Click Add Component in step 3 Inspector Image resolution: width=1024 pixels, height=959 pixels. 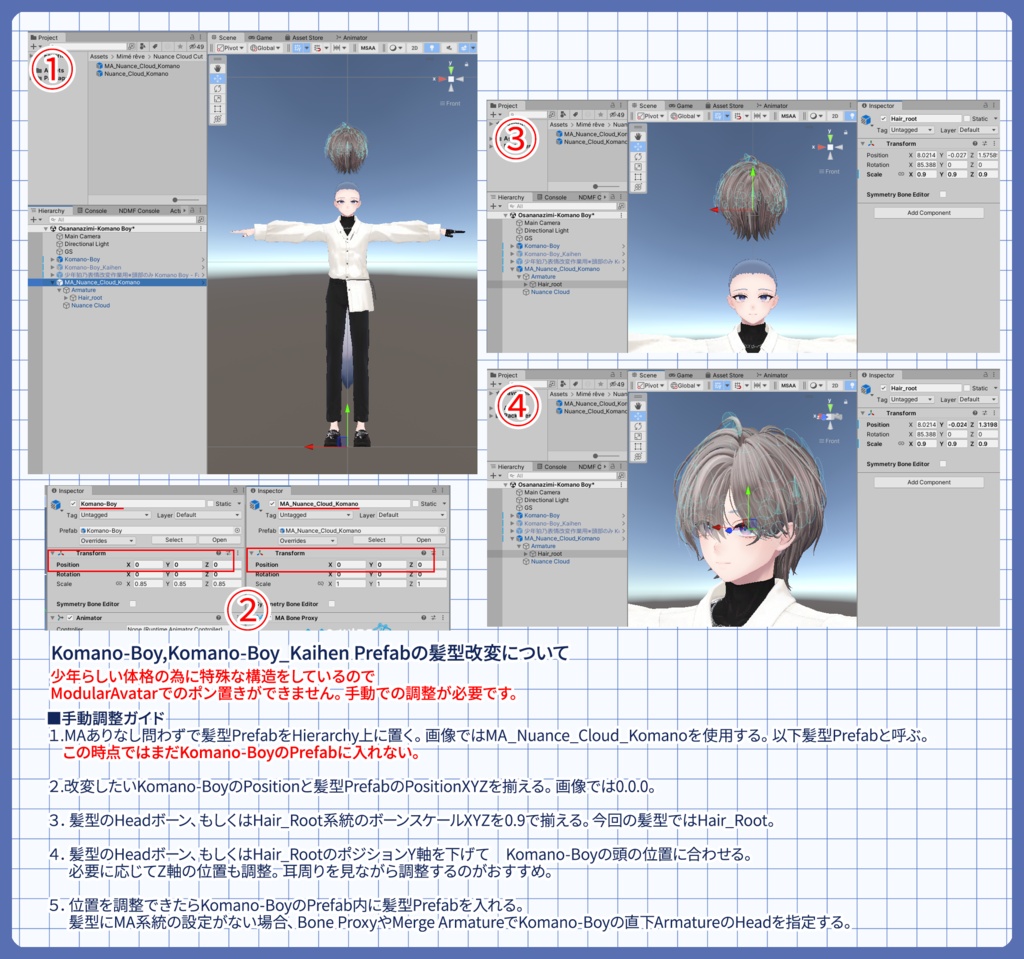[929, 213]
